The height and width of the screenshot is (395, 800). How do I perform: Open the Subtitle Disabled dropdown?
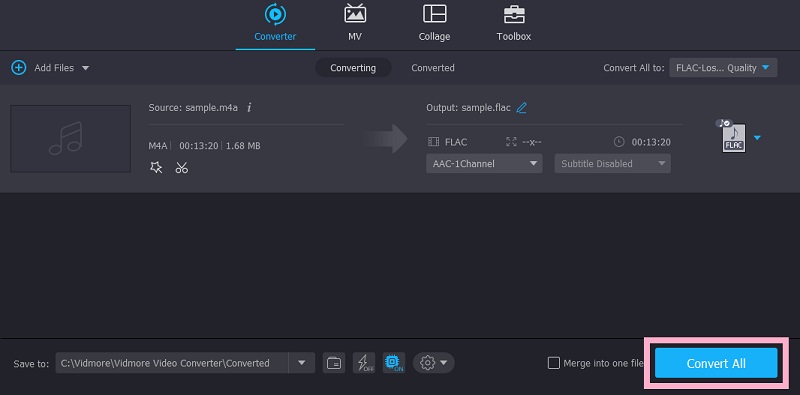click(612, 163)
